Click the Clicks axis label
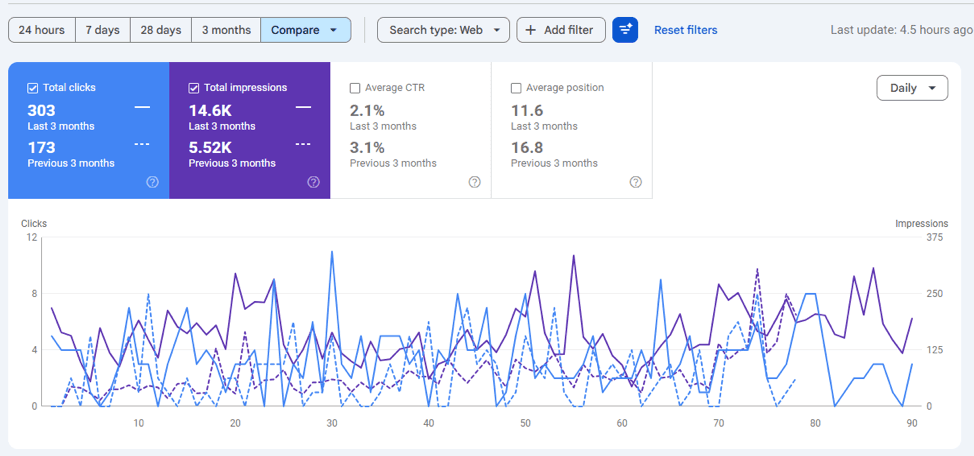Image resolution: width=974 pixels, height=456 pixels. tap(34, 224)
